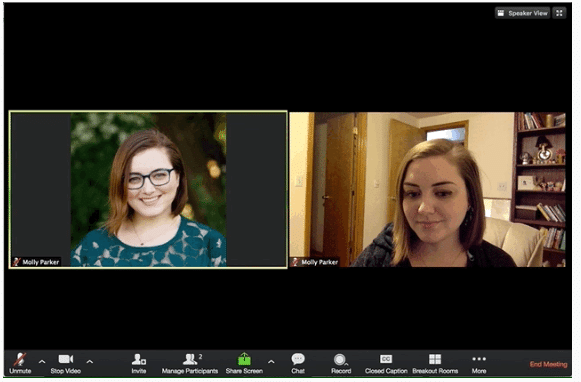
Task: Expand share screen options arrow
Action: point(271,362)
